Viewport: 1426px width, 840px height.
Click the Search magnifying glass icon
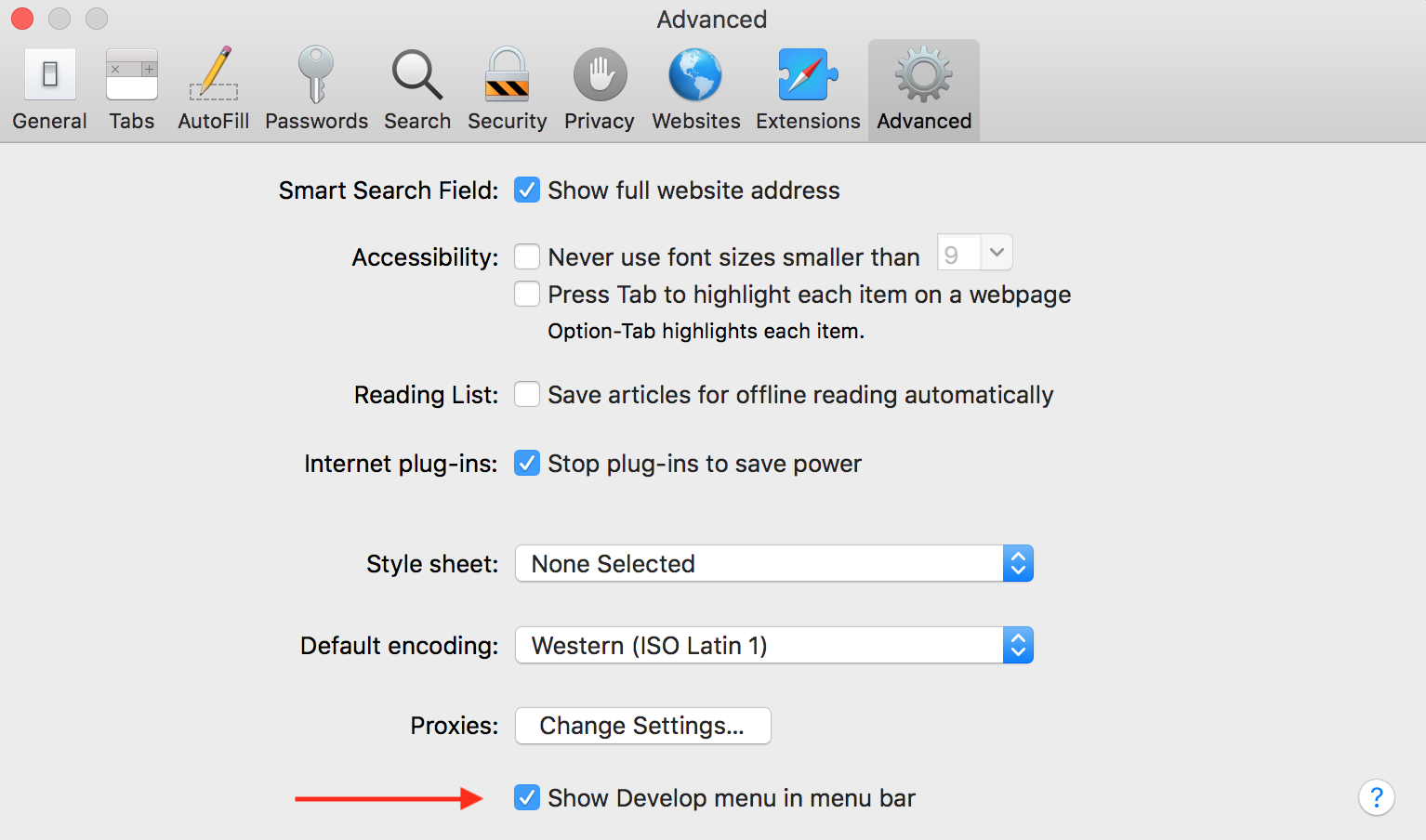[416, 75]
